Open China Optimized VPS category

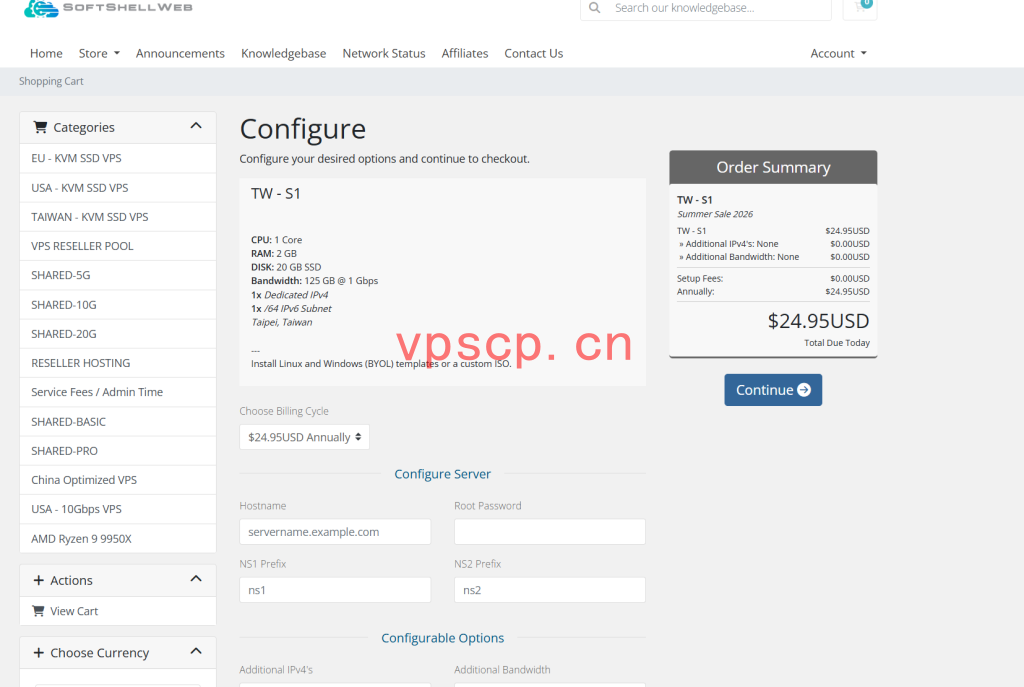click(x=118, y=480)
